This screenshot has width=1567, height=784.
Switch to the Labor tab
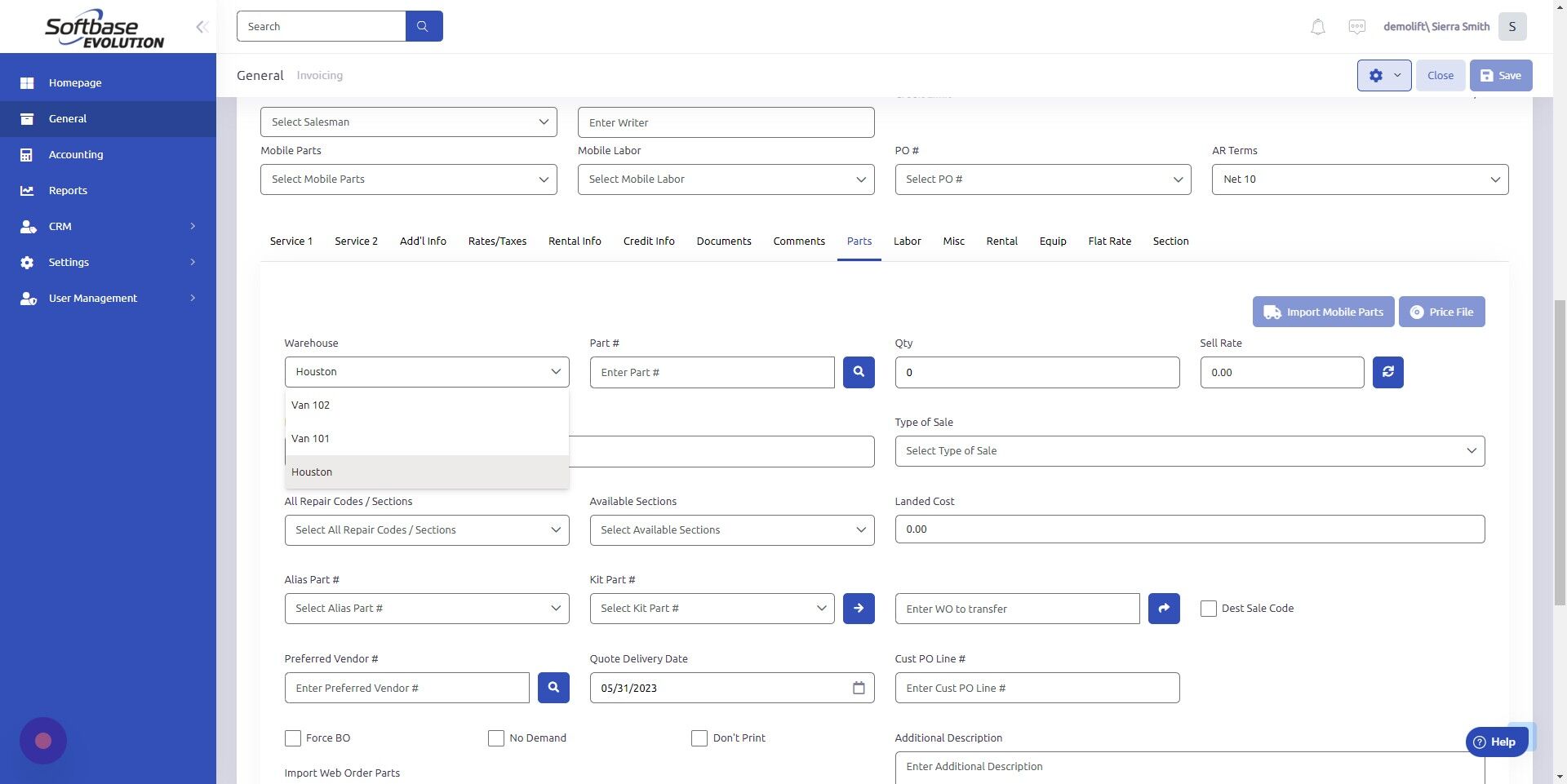tap(907, 241)
